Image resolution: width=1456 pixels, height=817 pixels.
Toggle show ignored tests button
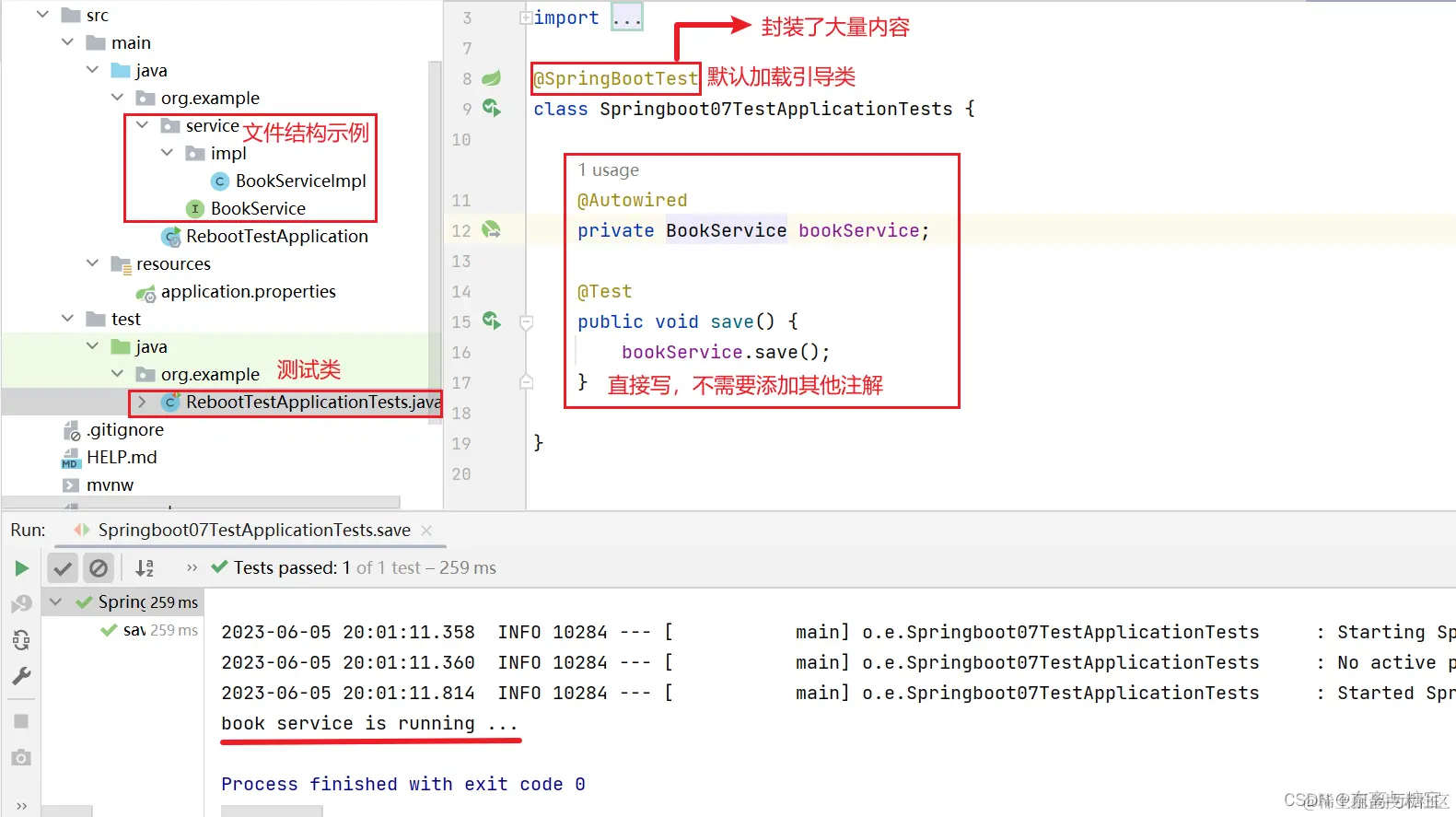pos(99,568)
